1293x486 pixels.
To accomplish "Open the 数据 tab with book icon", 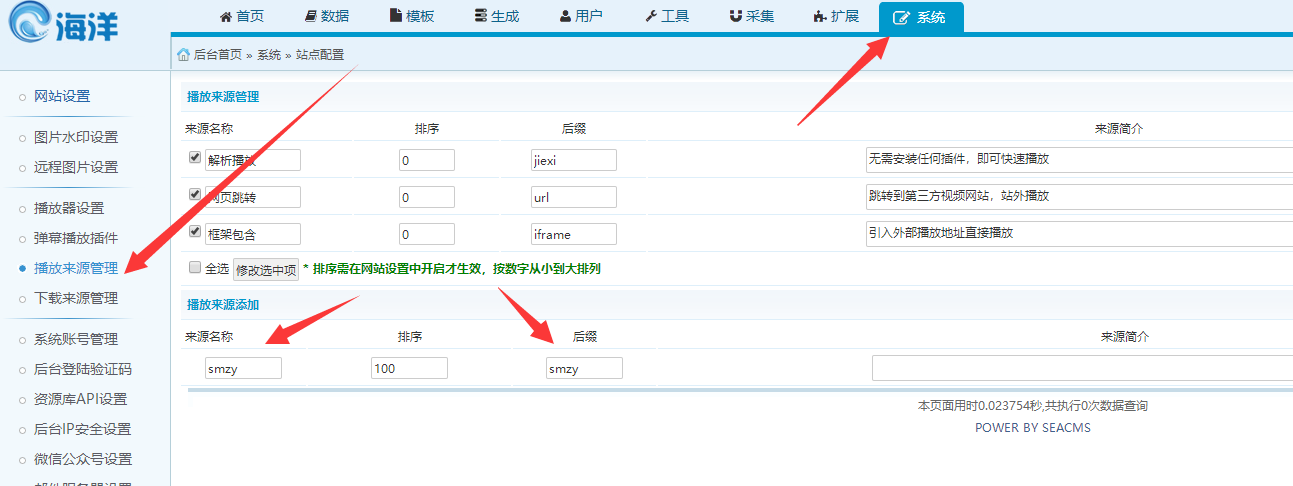I will pyautogui.click(x=327, y=16).
